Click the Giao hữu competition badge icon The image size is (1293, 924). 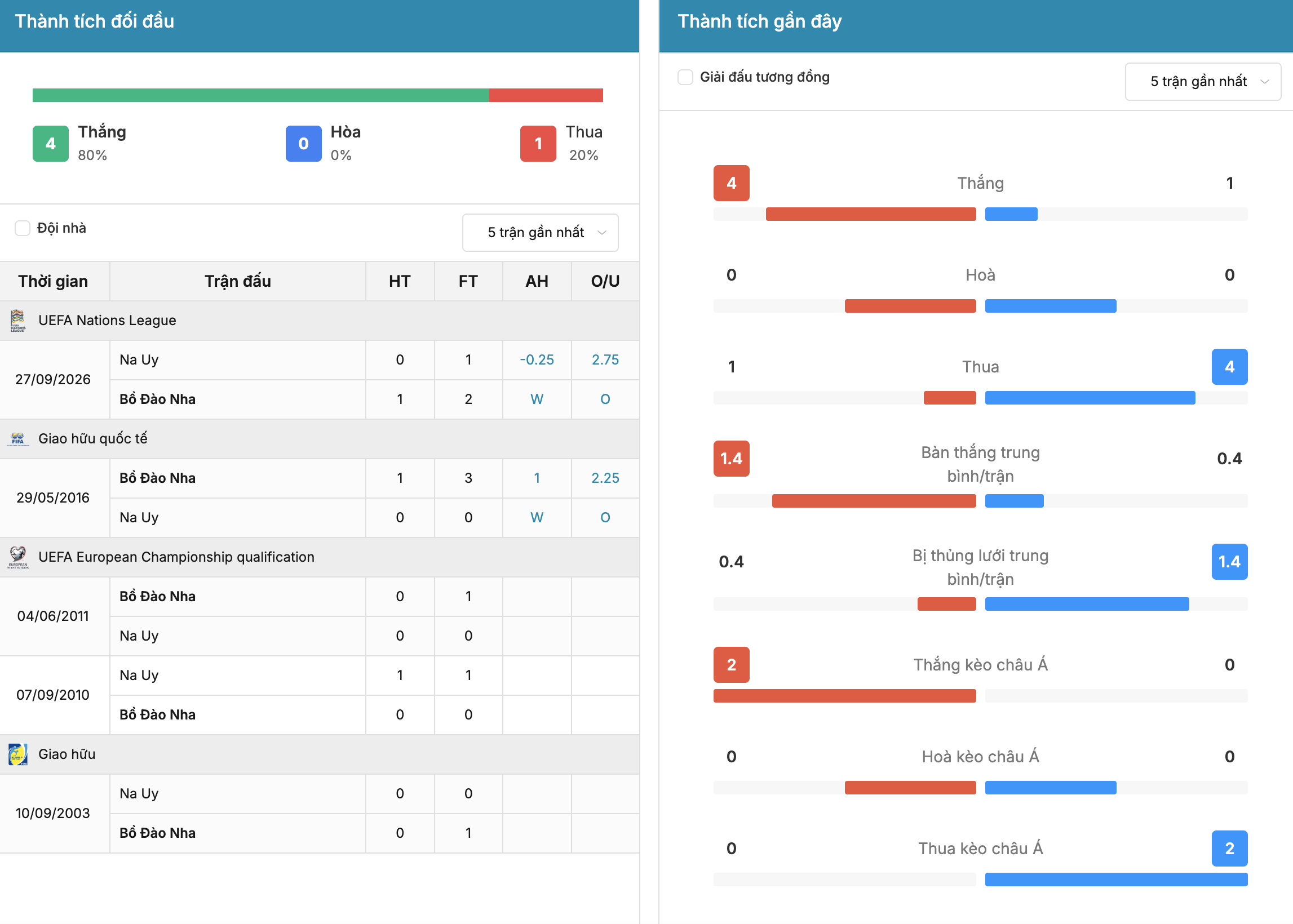17,754
